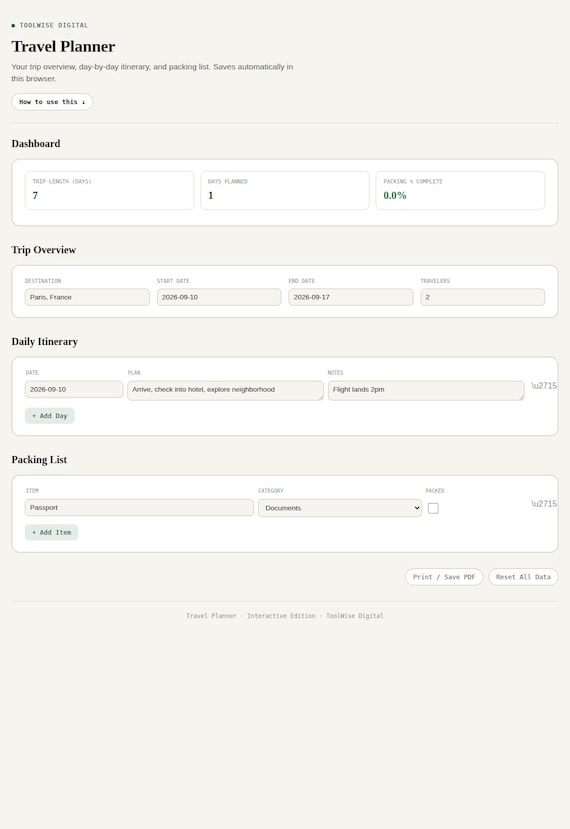This screenshot has height=829, width=570.
Task: Select the Packing complete value 0.0%
Action: (395, 196)
